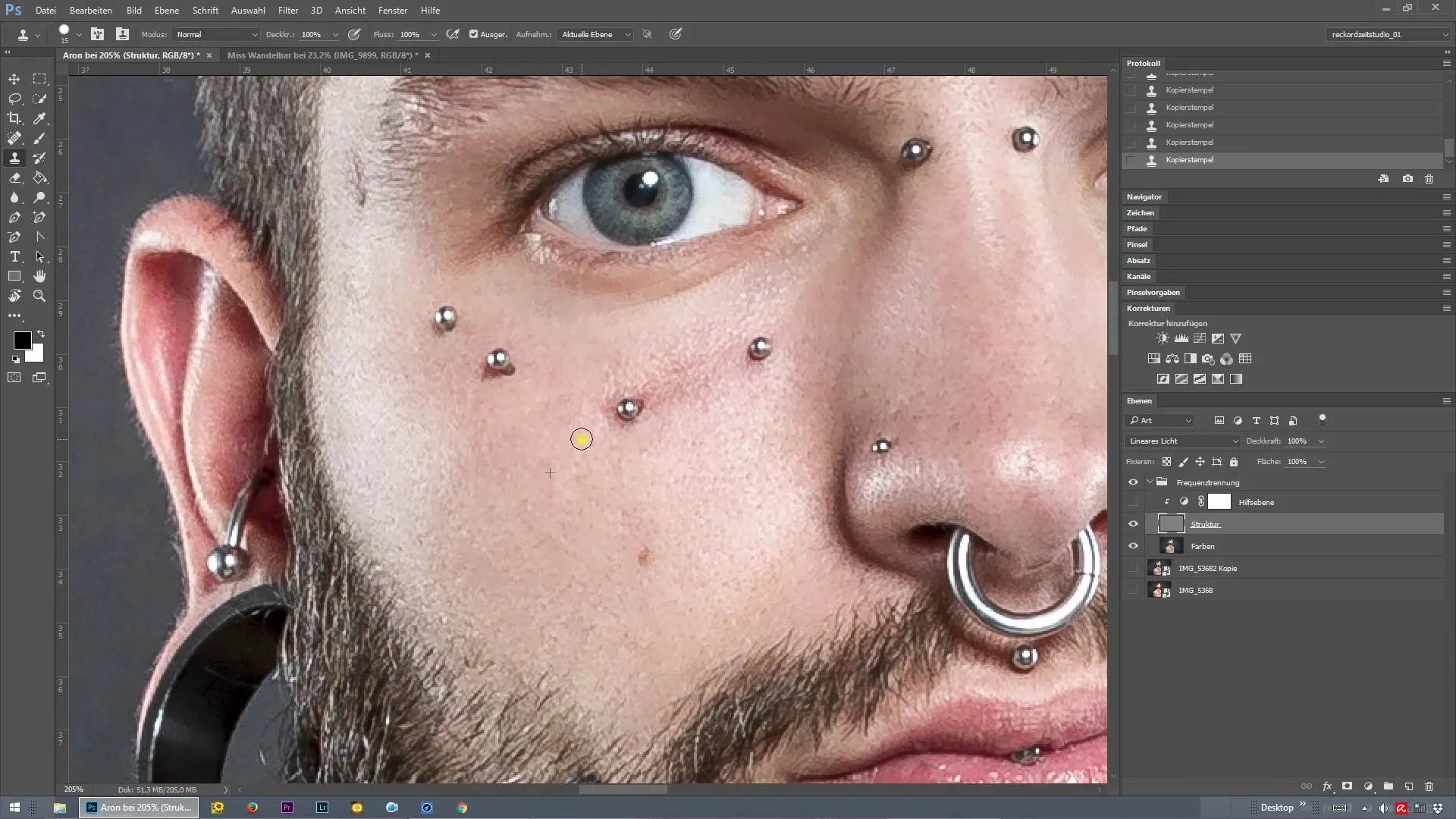Toggle the Ausger. aligned checkbox
Screen dimensions: 1456x819
coord(473,34)
